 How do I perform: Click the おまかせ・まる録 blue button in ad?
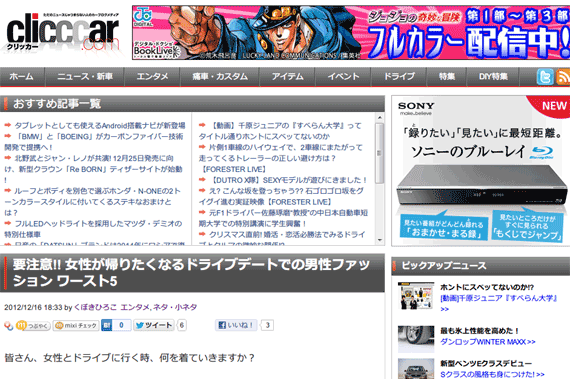(x=444, y=227)
